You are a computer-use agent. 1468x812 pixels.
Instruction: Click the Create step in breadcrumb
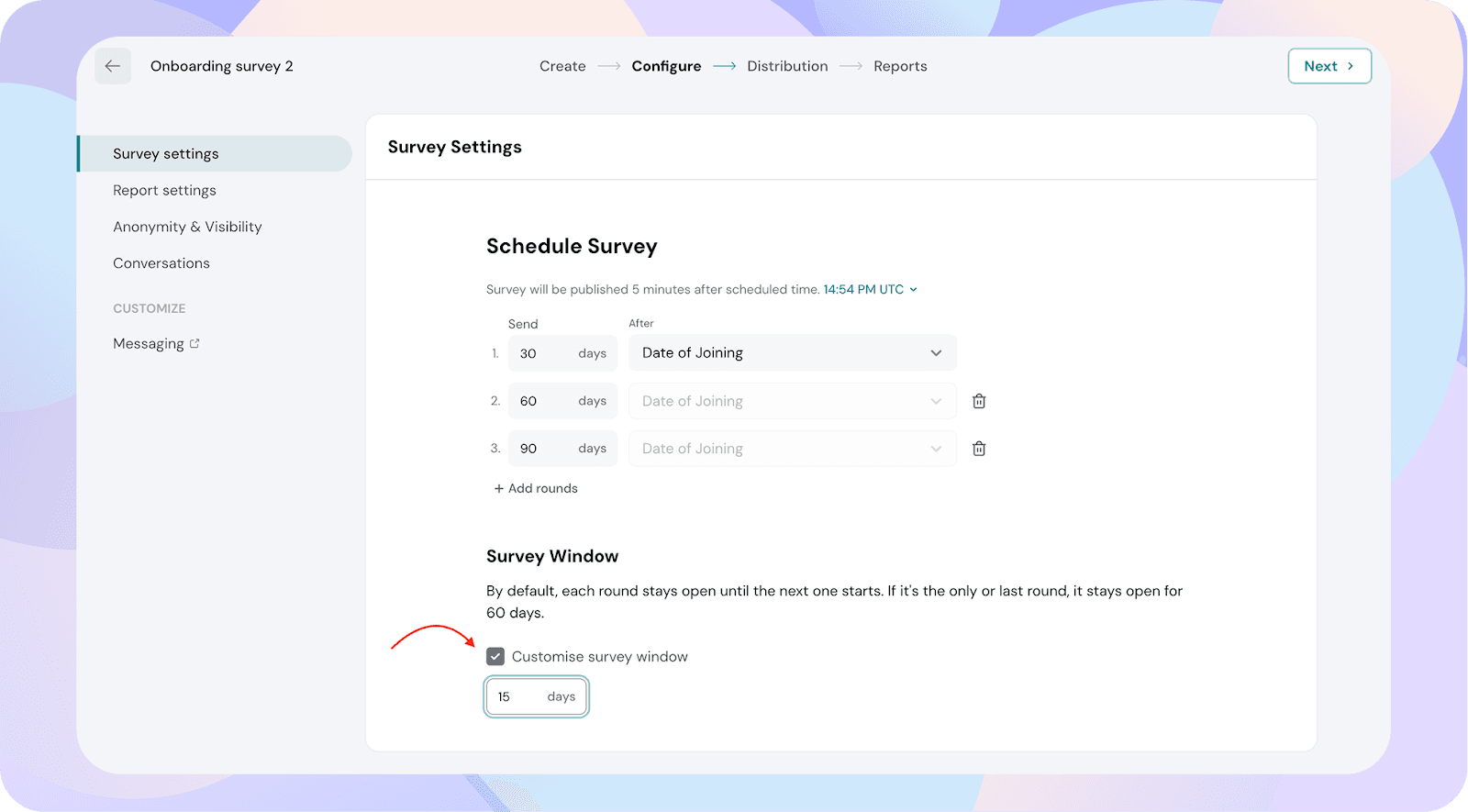tap(562, 66)
